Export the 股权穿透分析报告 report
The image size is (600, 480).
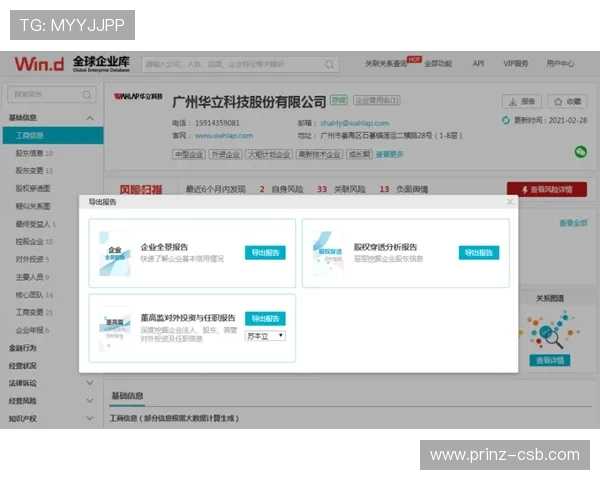point(479,253)
